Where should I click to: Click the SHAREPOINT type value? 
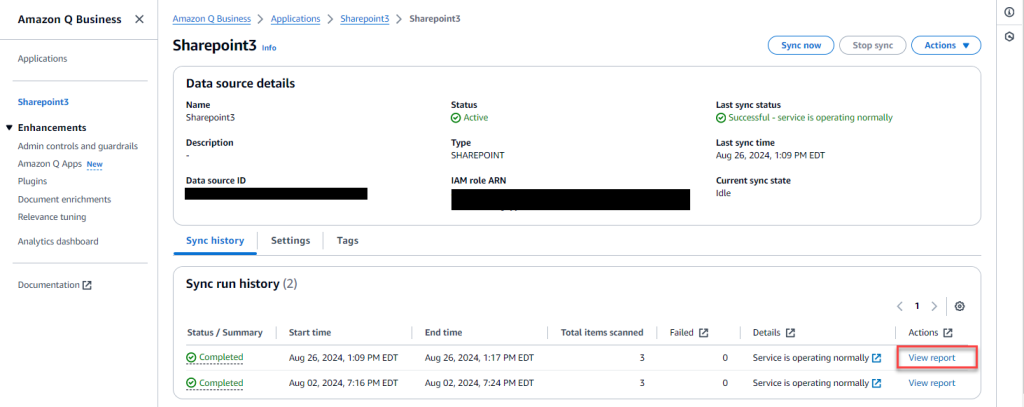[477, 155]
